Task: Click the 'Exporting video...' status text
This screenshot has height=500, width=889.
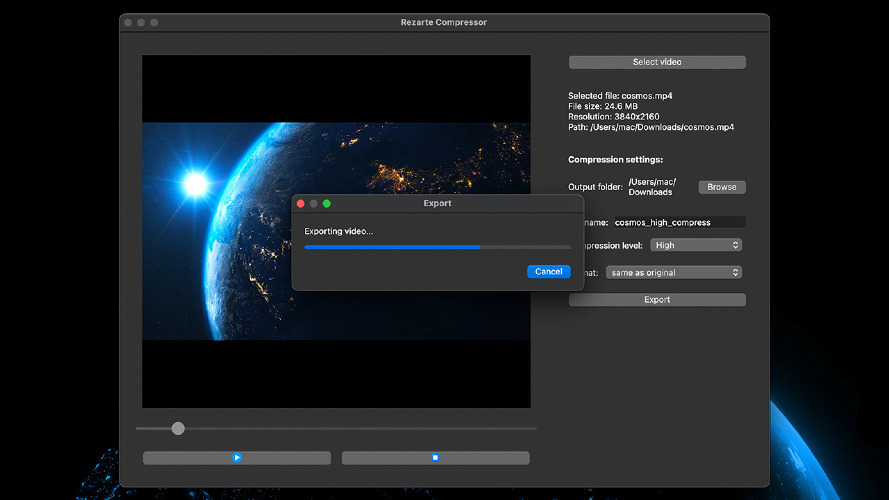Action: (338, 231)
